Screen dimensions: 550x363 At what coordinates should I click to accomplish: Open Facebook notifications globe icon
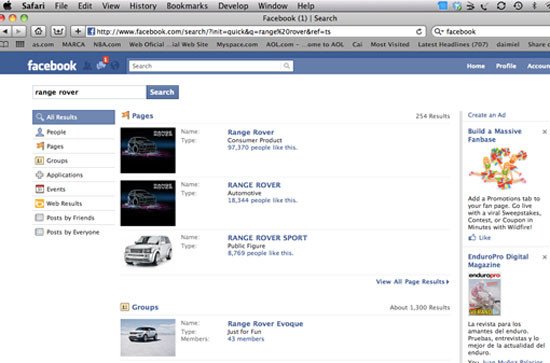click(115, 65)
